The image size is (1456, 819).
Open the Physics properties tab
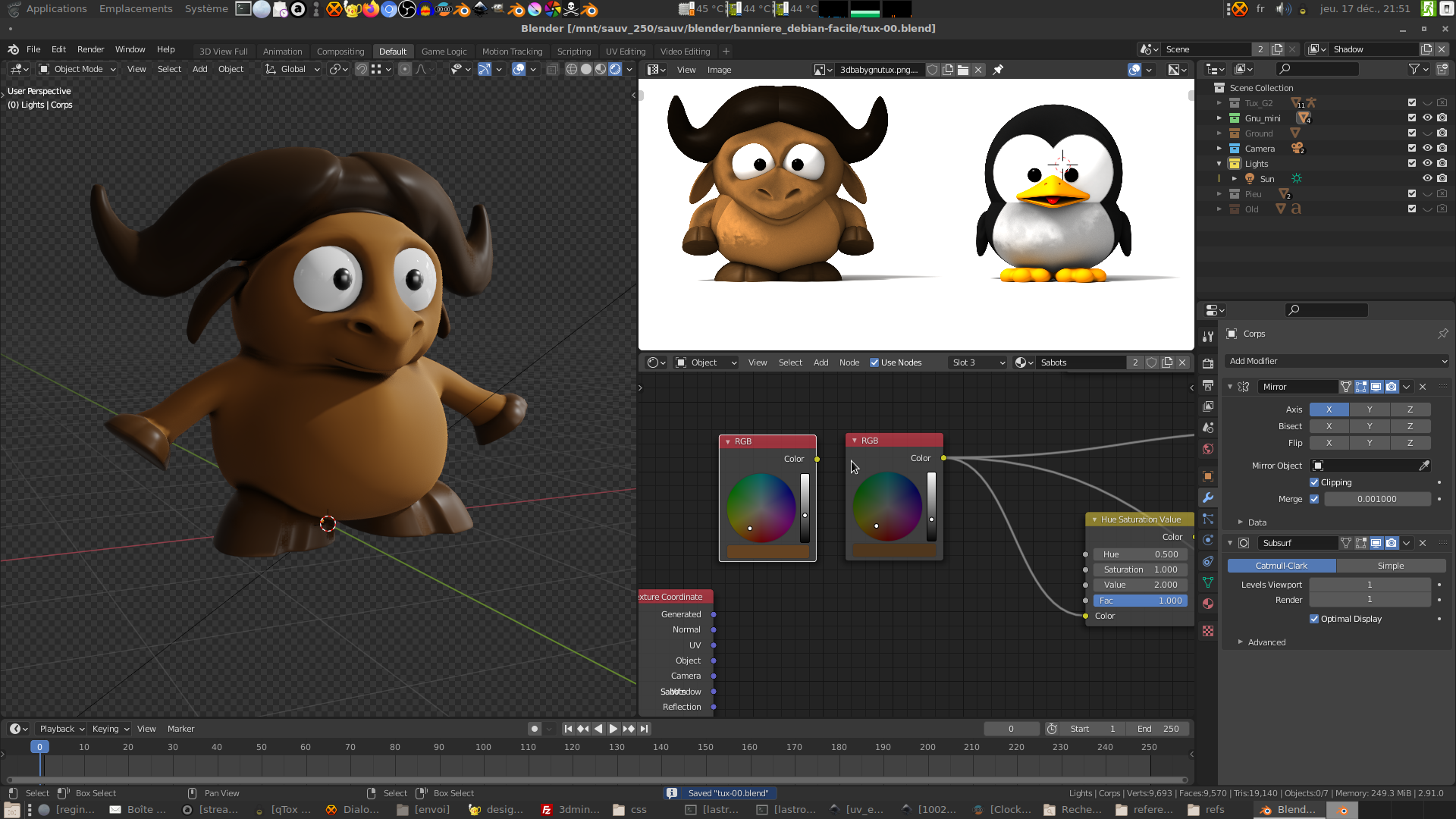point(1208,540)
